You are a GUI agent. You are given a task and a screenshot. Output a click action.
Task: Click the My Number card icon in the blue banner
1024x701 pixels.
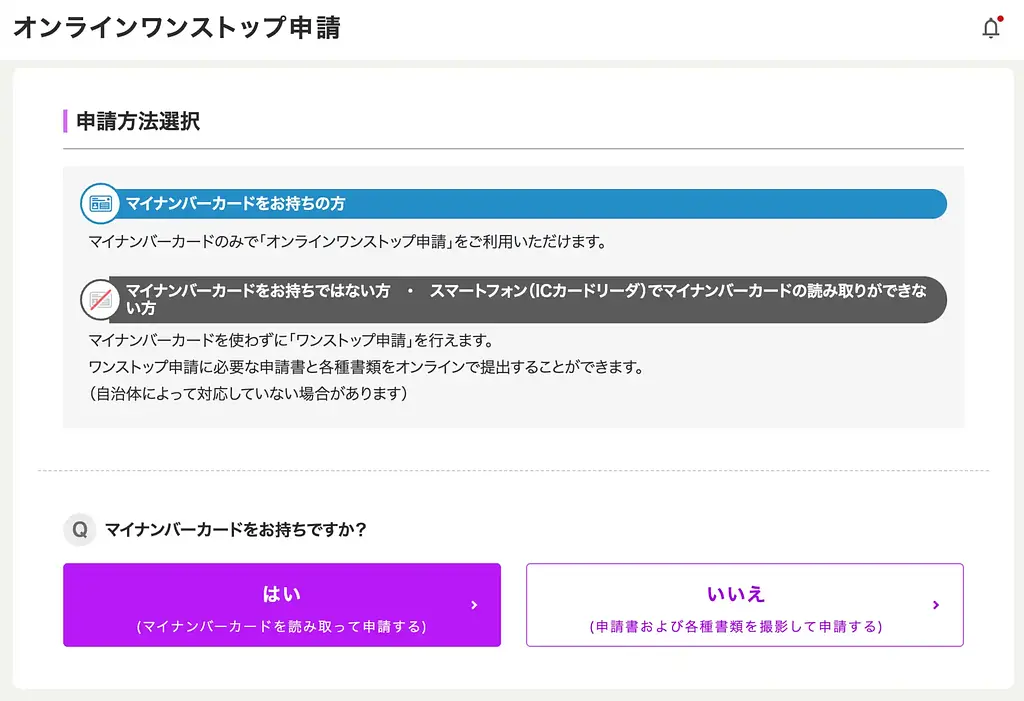(x=100, y=203)
